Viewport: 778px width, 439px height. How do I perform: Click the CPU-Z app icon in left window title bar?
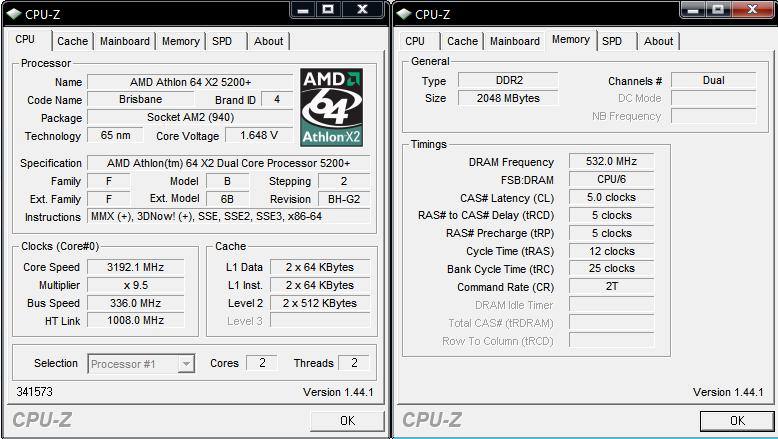click(x=14, y=14)
